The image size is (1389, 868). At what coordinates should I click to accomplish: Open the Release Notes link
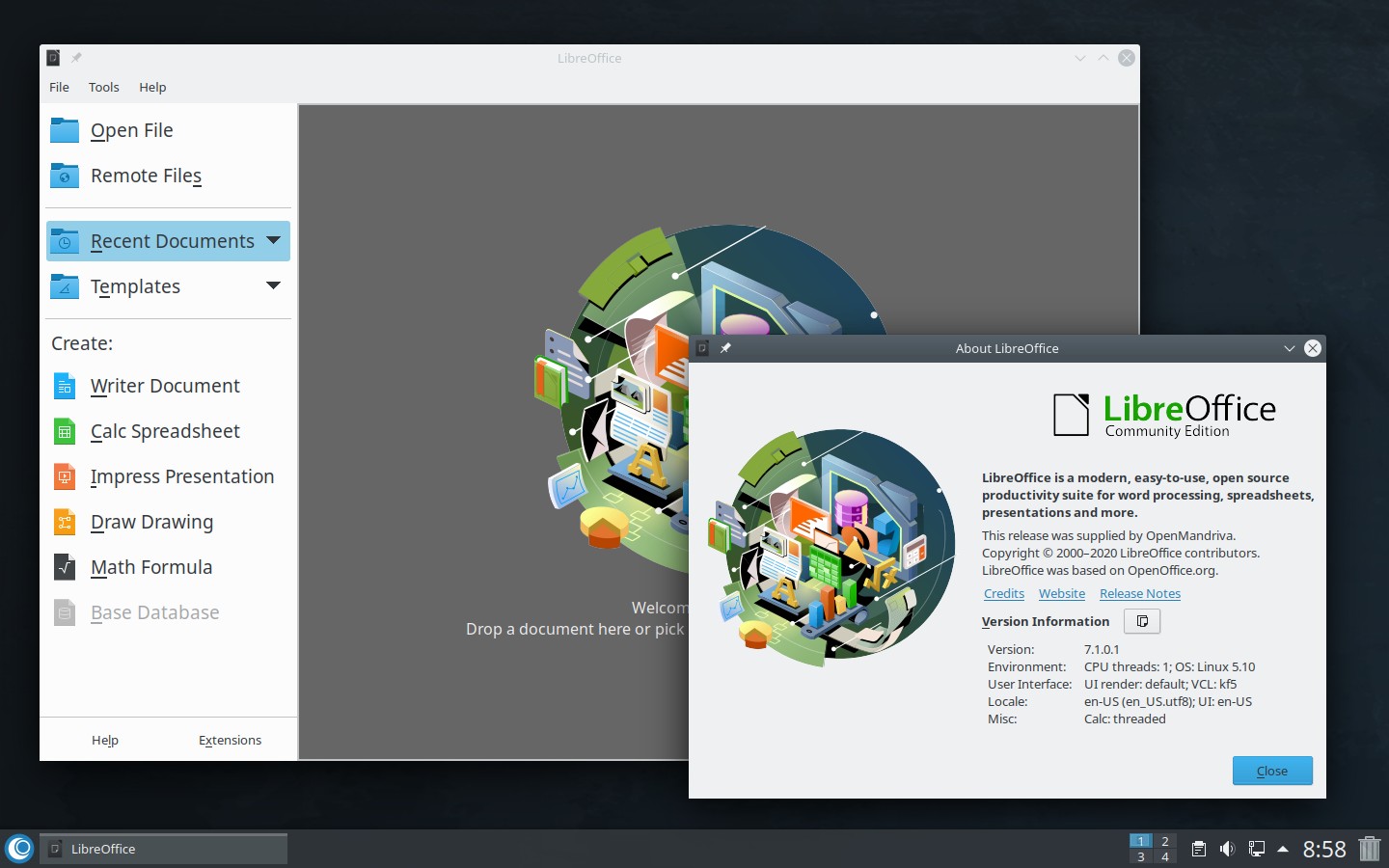point(1140,594)
